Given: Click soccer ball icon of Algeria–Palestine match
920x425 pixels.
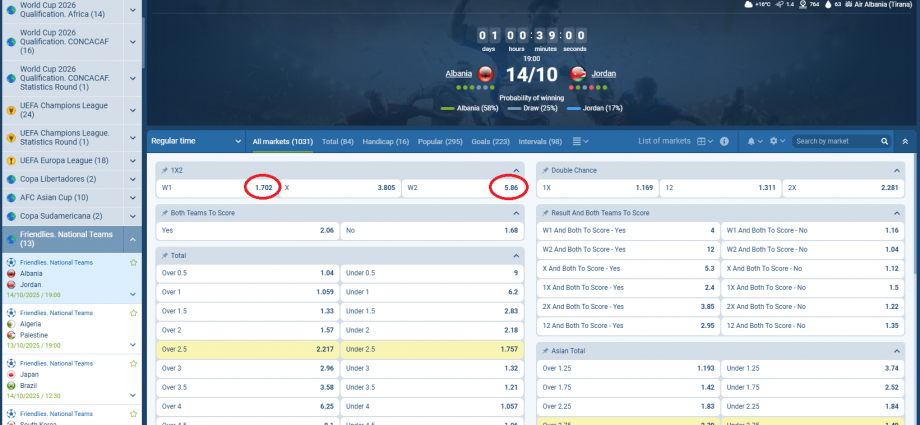Looking at the screenshot, I should (x=11, y=313).
